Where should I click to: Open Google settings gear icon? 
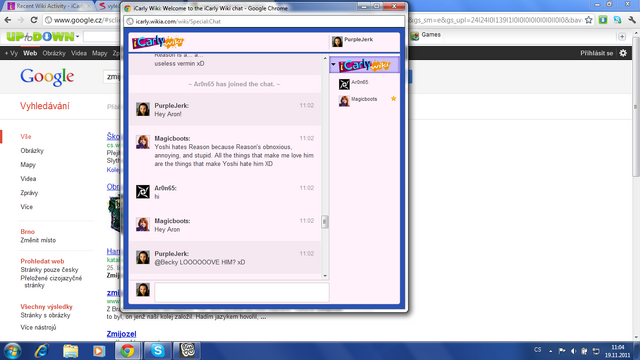623,53
